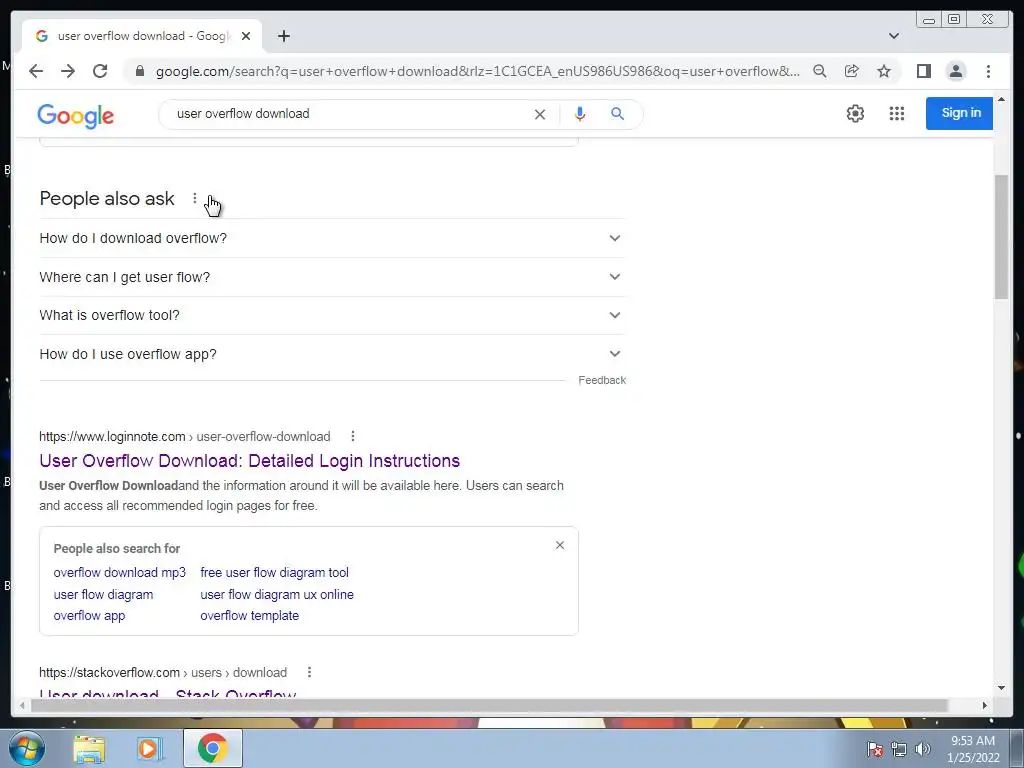The height and width of the screenshot is (768, 1024).
Task: Open 'User Overflow Download: Detailed Login Instructions'
Action: click(249, 461)
